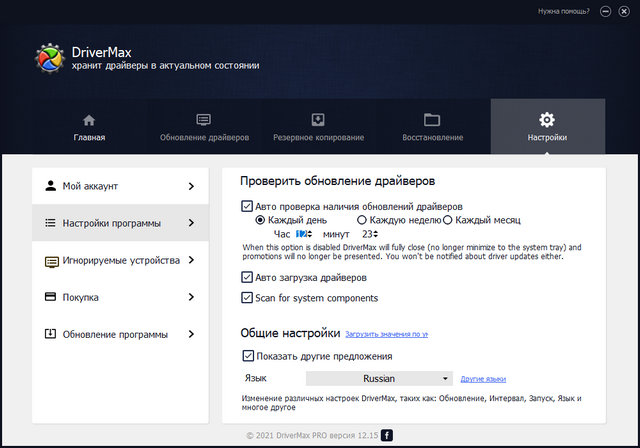Uncheck Scan for system components
This screenshot has width=640, height=448.
(248, 298)
